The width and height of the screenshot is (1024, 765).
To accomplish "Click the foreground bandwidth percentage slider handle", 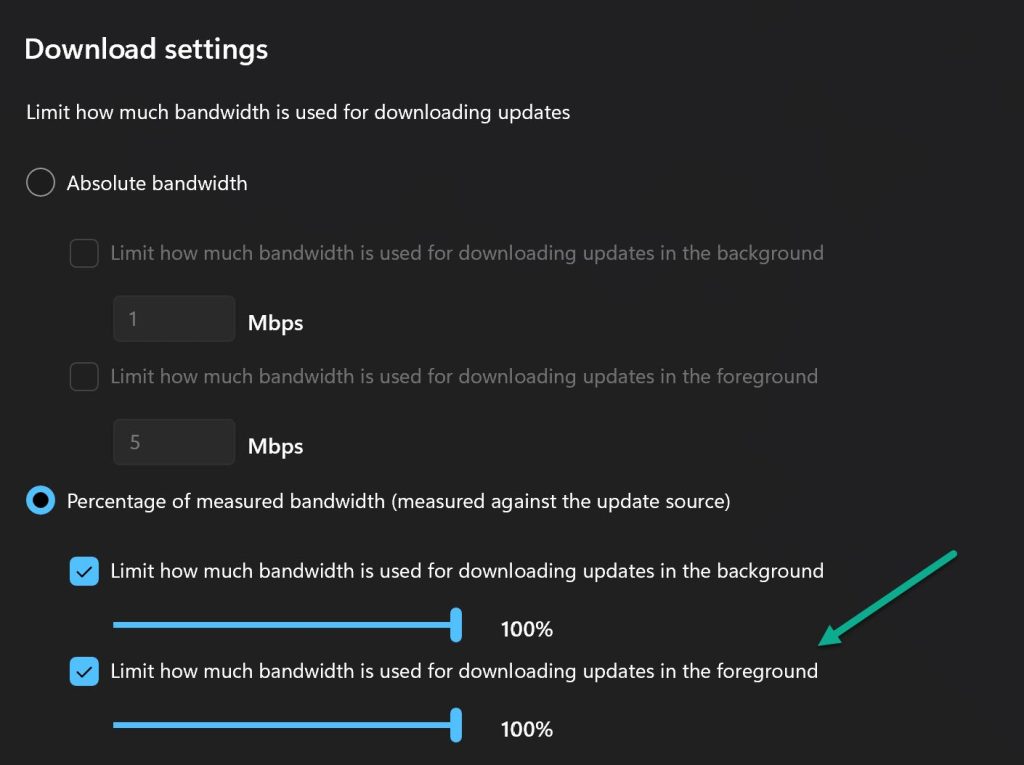I will click(x=456, y=724).
